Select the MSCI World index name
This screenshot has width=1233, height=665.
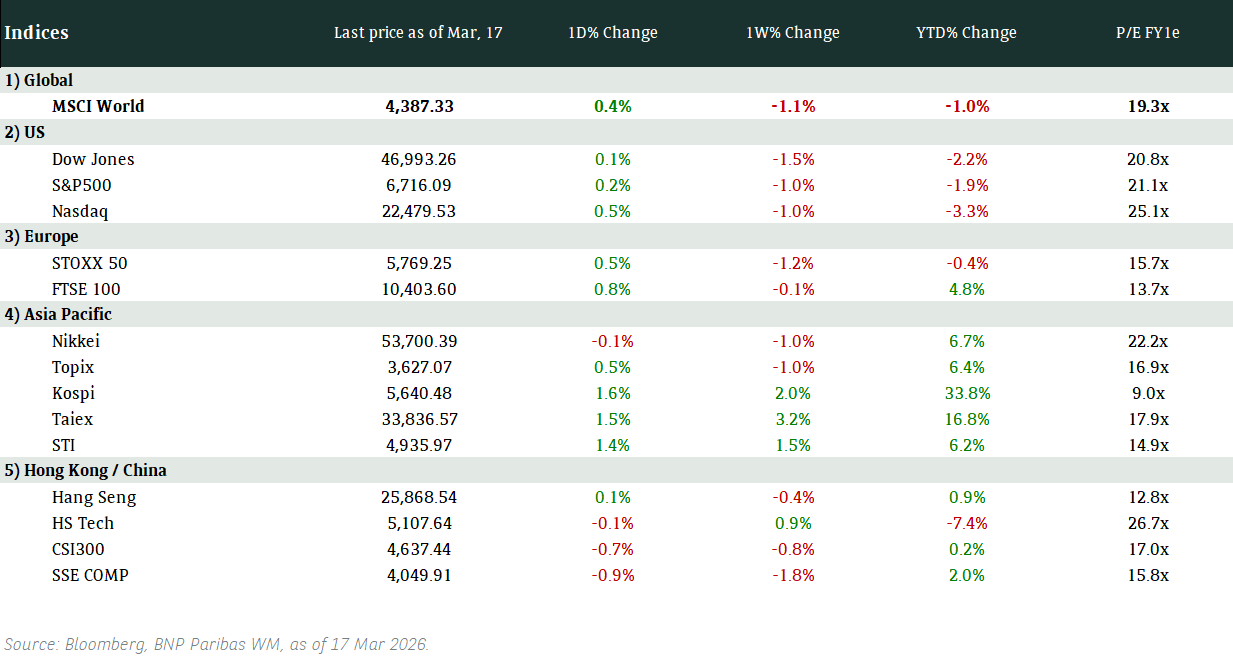click(98, 106)
